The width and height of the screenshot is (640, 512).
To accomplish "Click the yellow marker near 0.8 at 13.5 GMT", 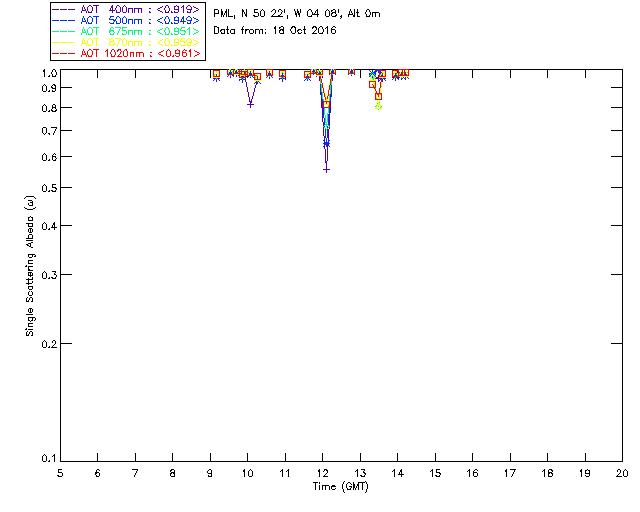I will 378,107.
